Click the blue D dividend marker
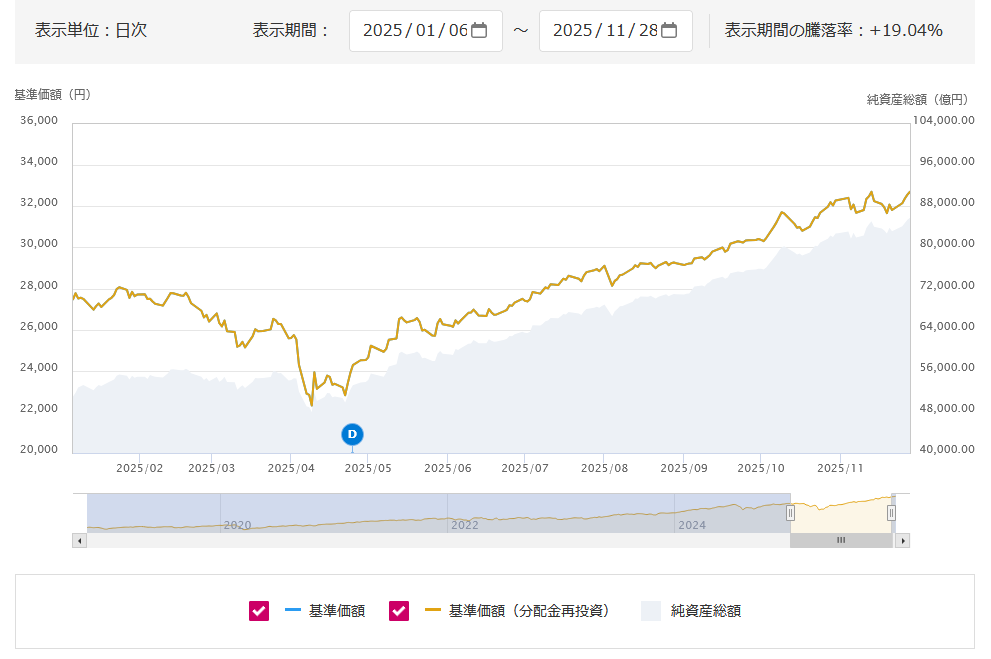This screenshot has height=659, width=991. click(x=352, y=434)
